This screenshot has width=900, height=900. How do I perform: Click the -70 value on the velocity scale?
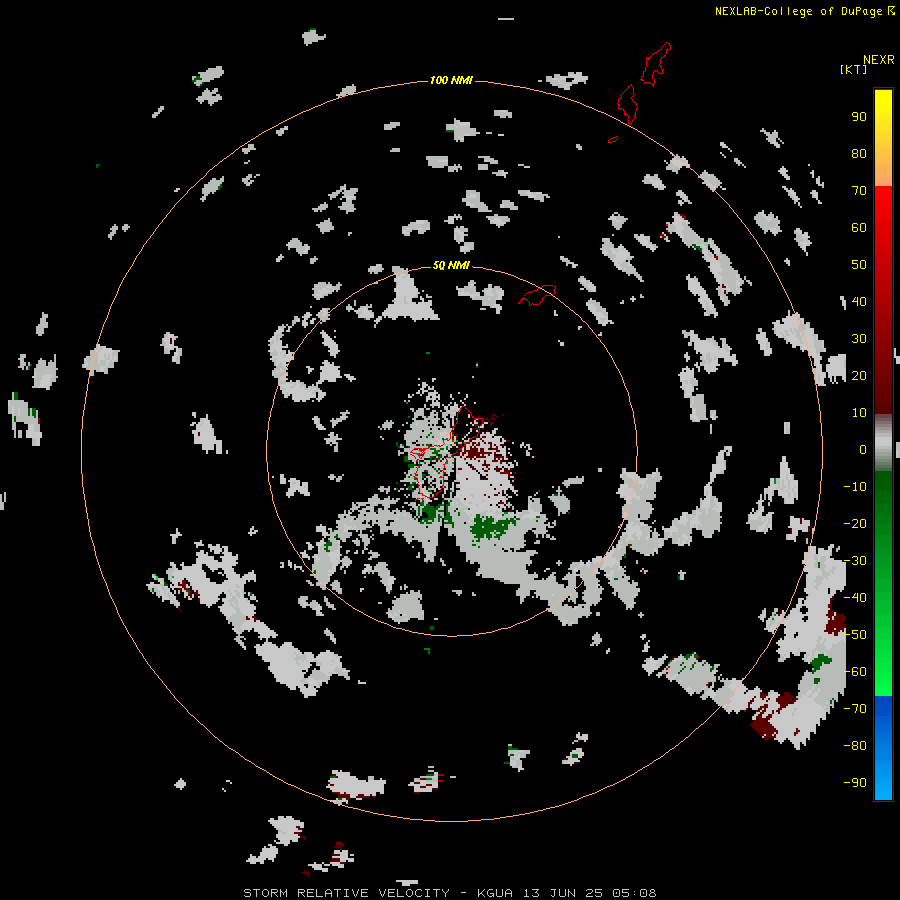click(x=855, y=709)
